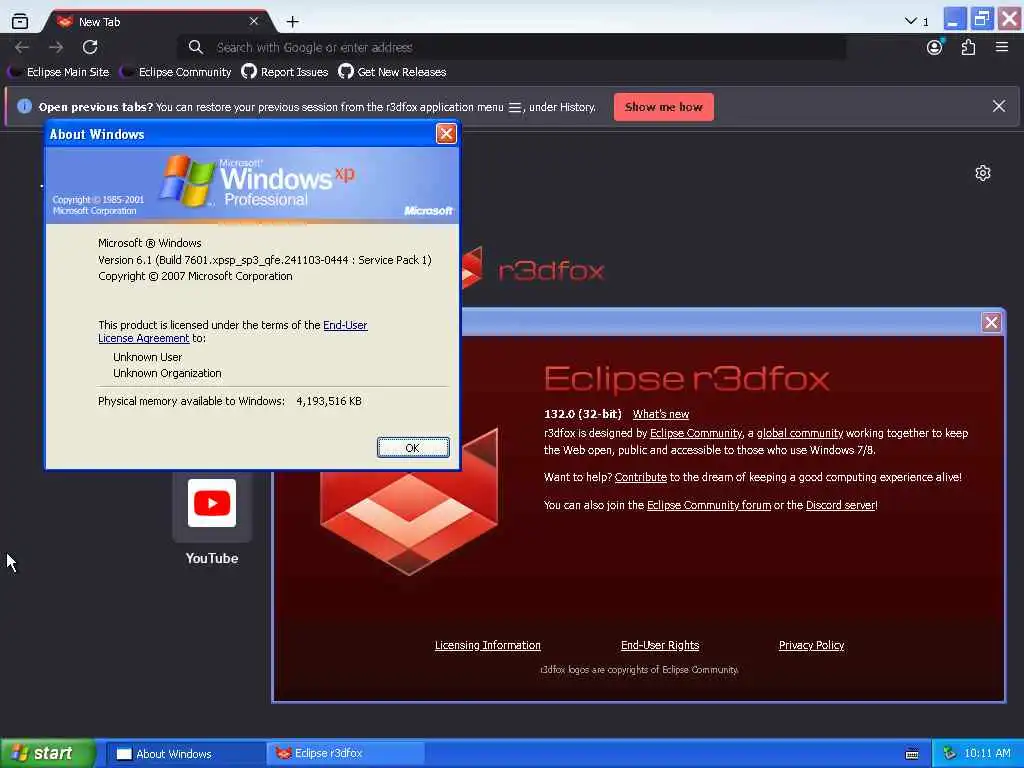The width and height of the screenshot is (1024, 768).
Task: Click the Unknown User text
Action: click(x=148, y=357)
